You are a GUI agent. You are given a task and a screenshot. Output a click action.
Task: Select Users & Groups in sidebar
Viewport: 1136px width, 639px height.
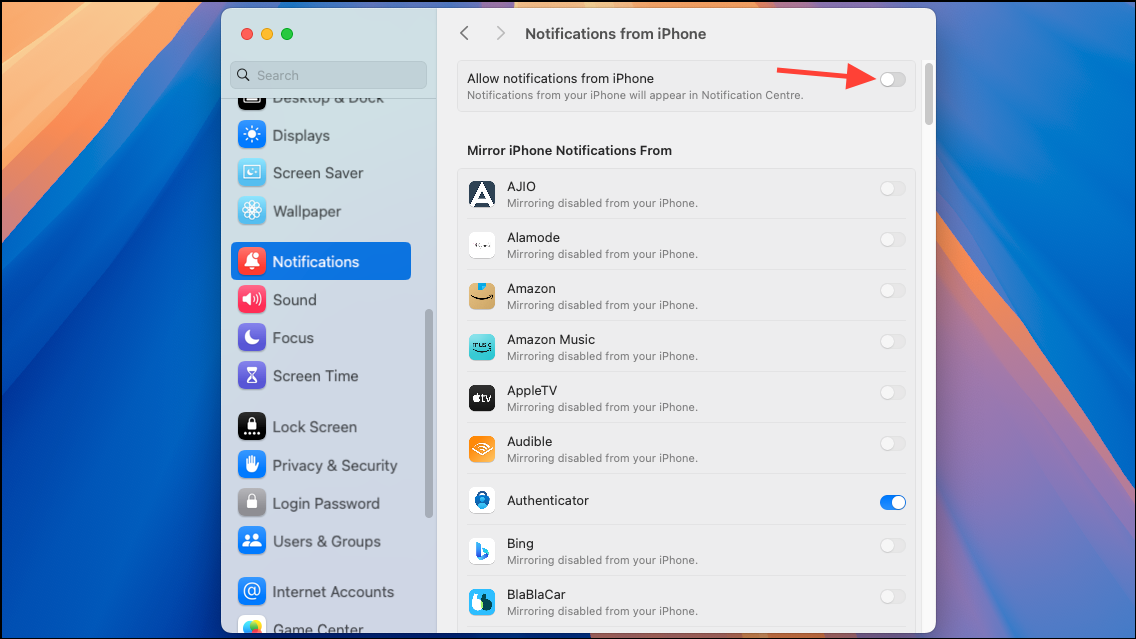coord(321,541)
